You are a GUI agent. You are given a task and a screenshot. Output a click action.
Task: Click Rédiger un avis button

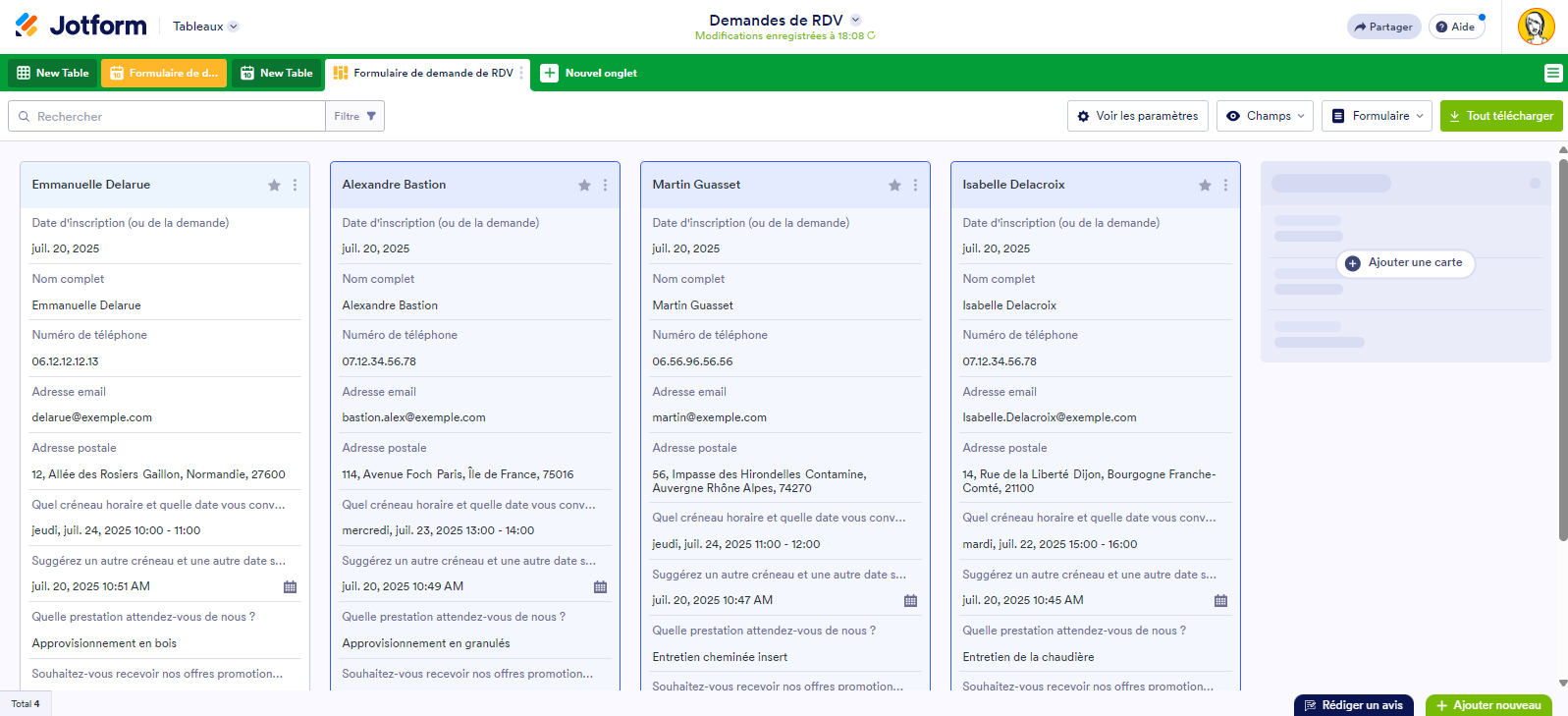[1354, 705]
